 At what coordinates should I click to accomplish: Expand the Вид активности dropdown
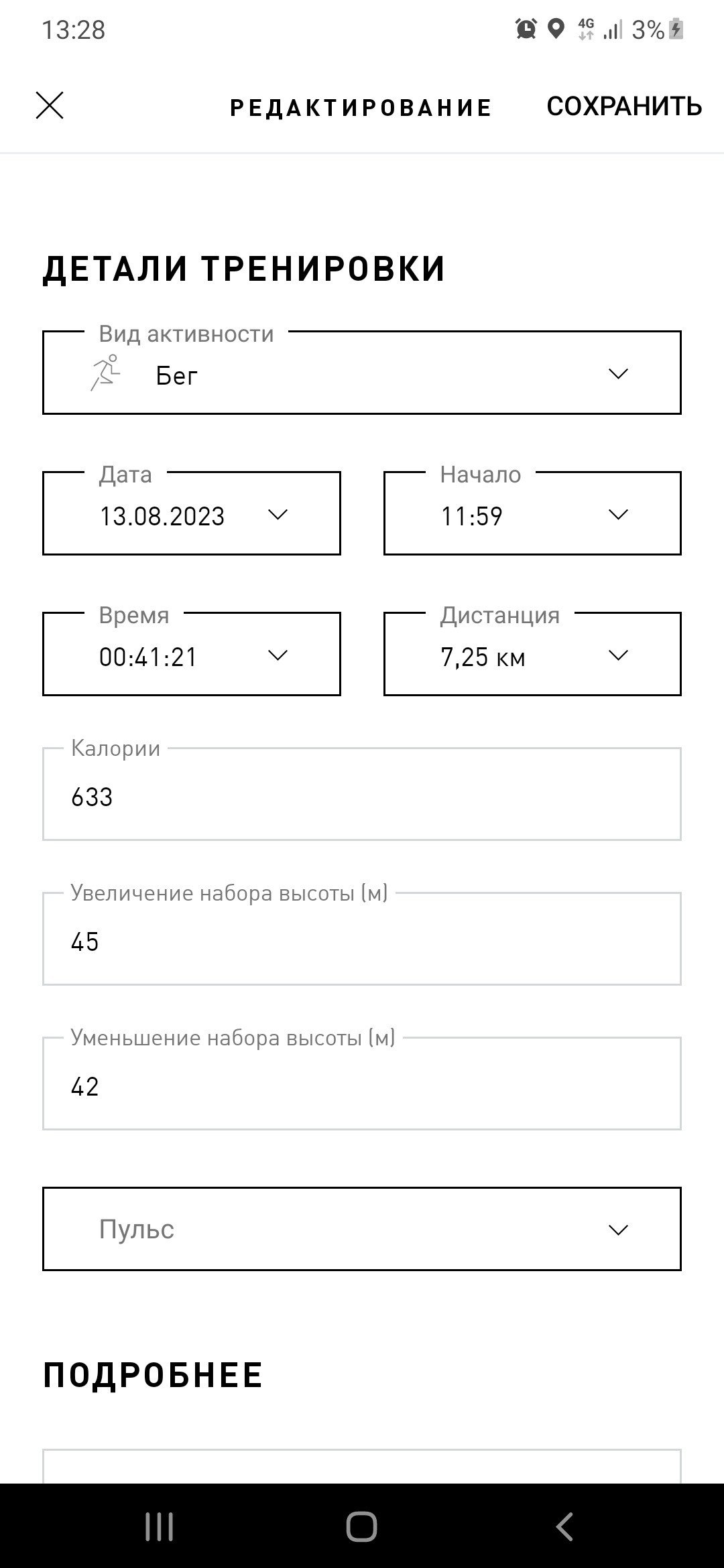362,373
